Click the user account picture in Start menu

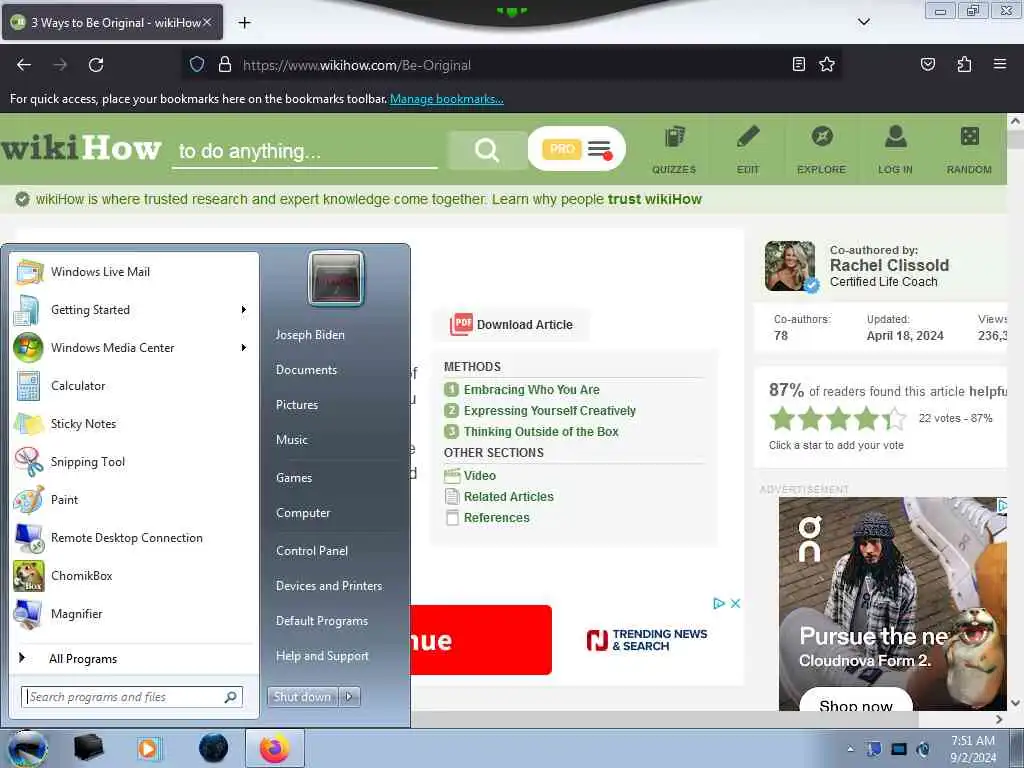(336, 279)
